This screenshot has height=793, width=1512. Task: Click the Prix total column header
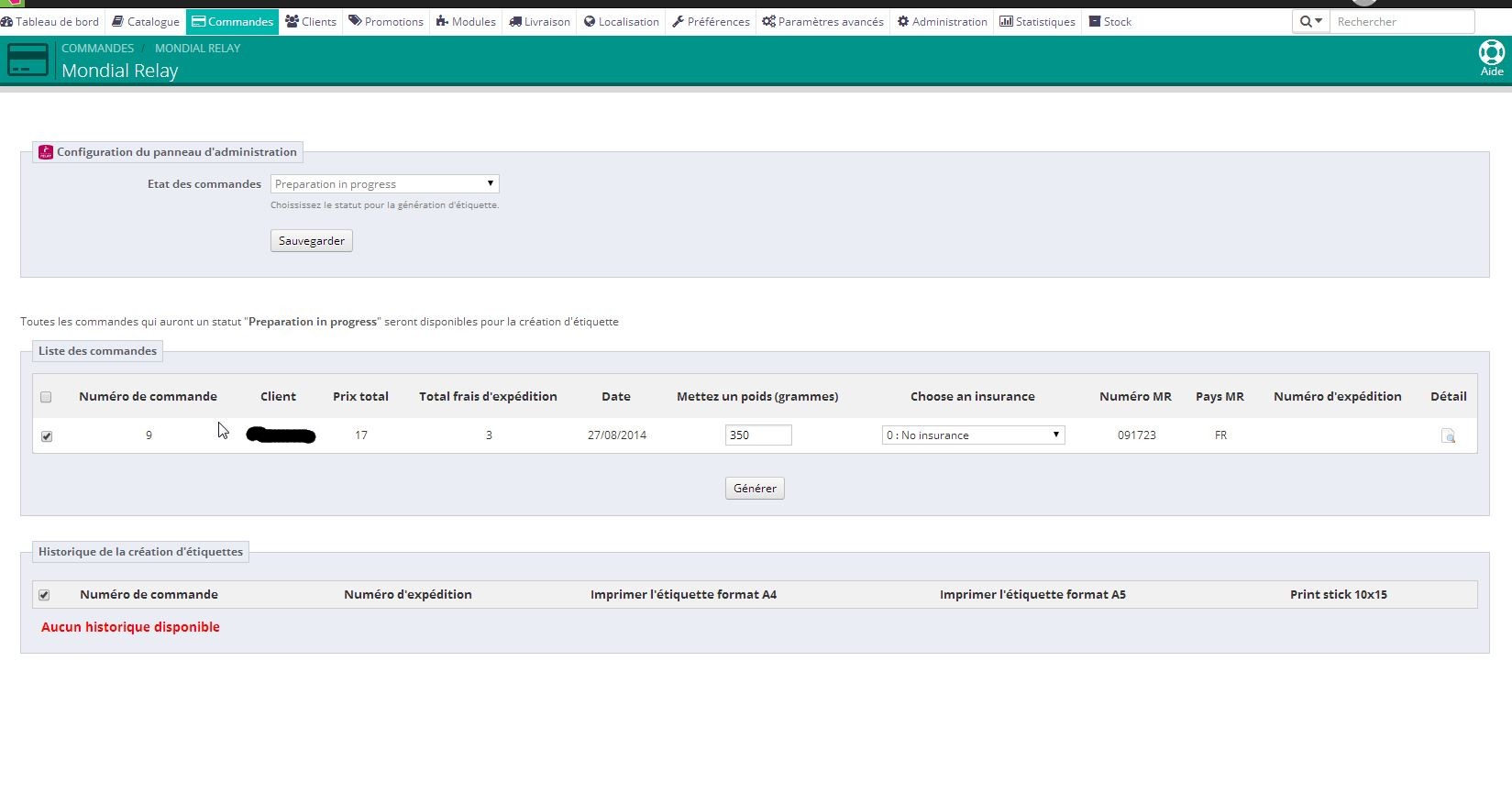coord(360,396)
